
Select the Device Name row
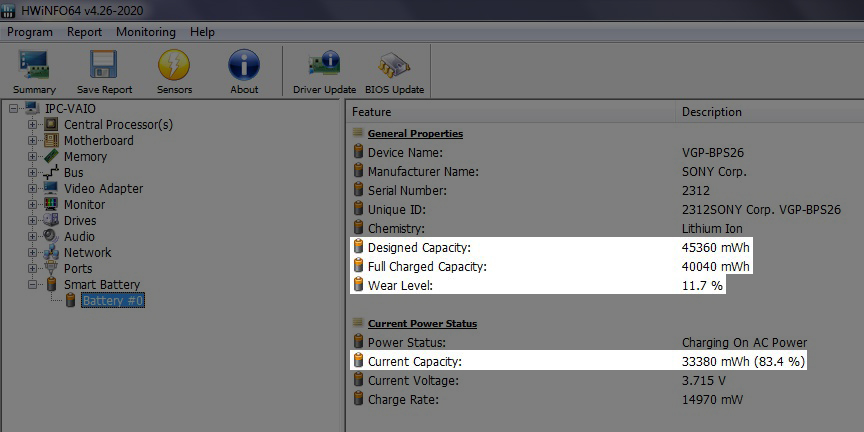(606, 153)
